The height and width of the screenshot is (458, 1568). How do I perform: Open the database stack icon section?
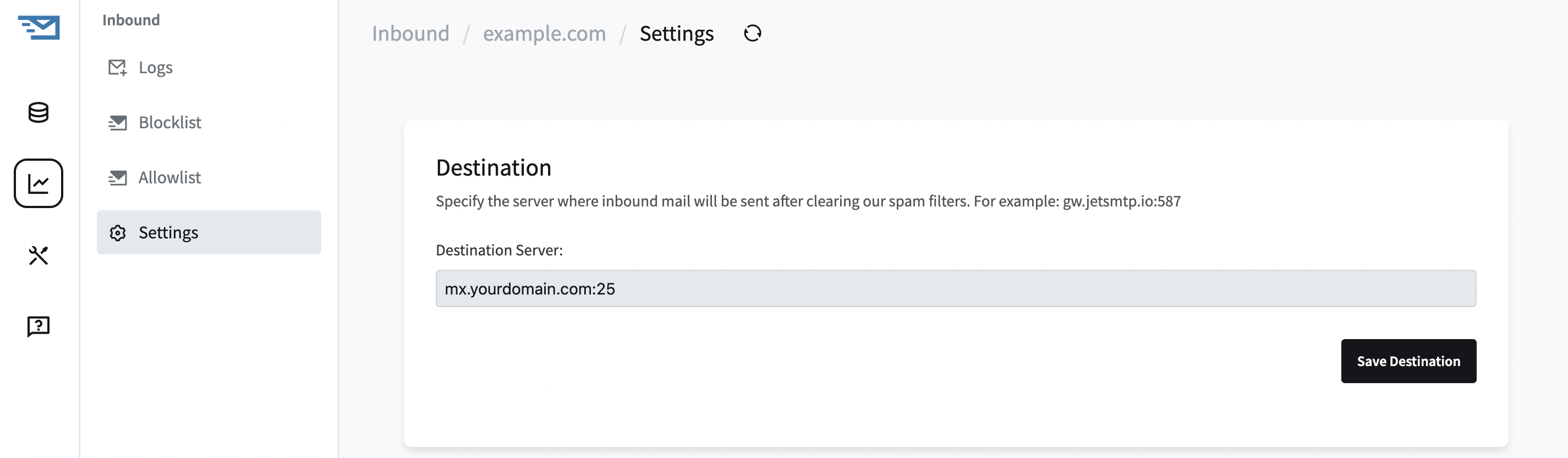39,113
